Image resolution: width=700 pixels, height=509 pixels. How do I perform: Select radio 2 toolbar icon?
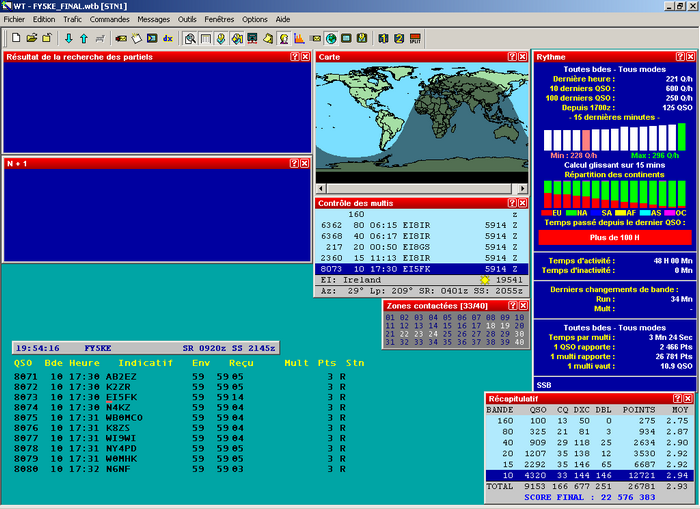tap(399, 38)
